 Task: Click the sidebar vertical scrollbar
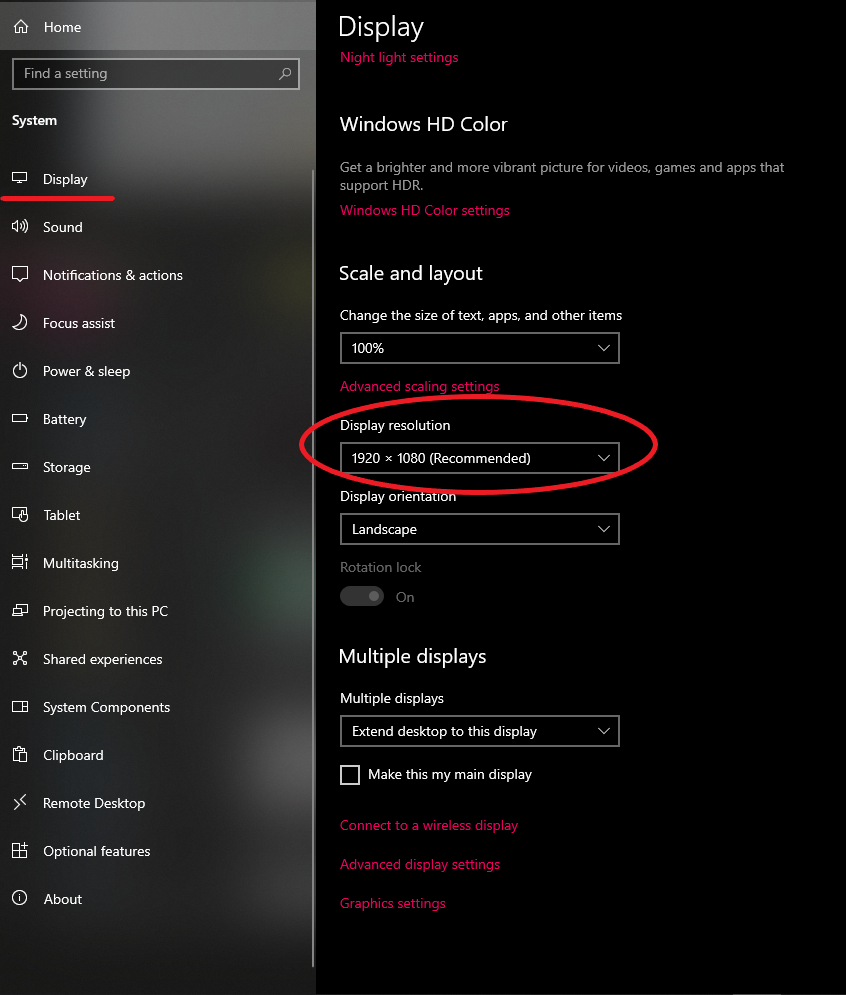coord(313,568)
